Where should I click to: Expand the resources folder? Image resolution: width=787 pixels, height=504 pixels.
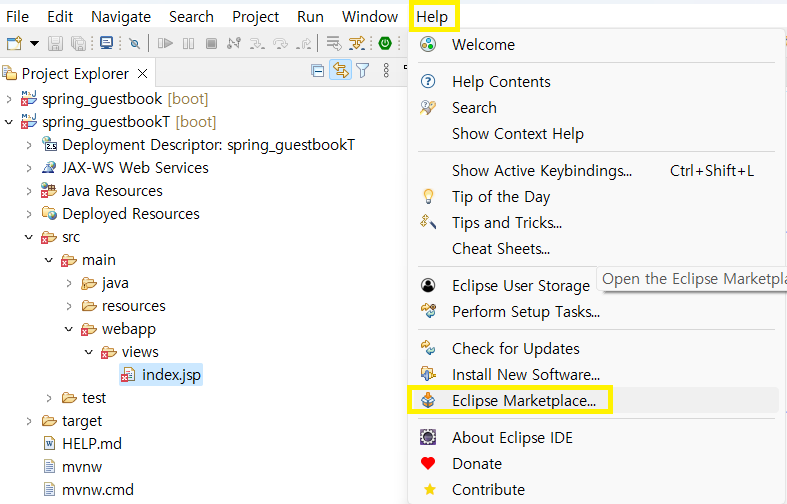[x=69, y=306]
